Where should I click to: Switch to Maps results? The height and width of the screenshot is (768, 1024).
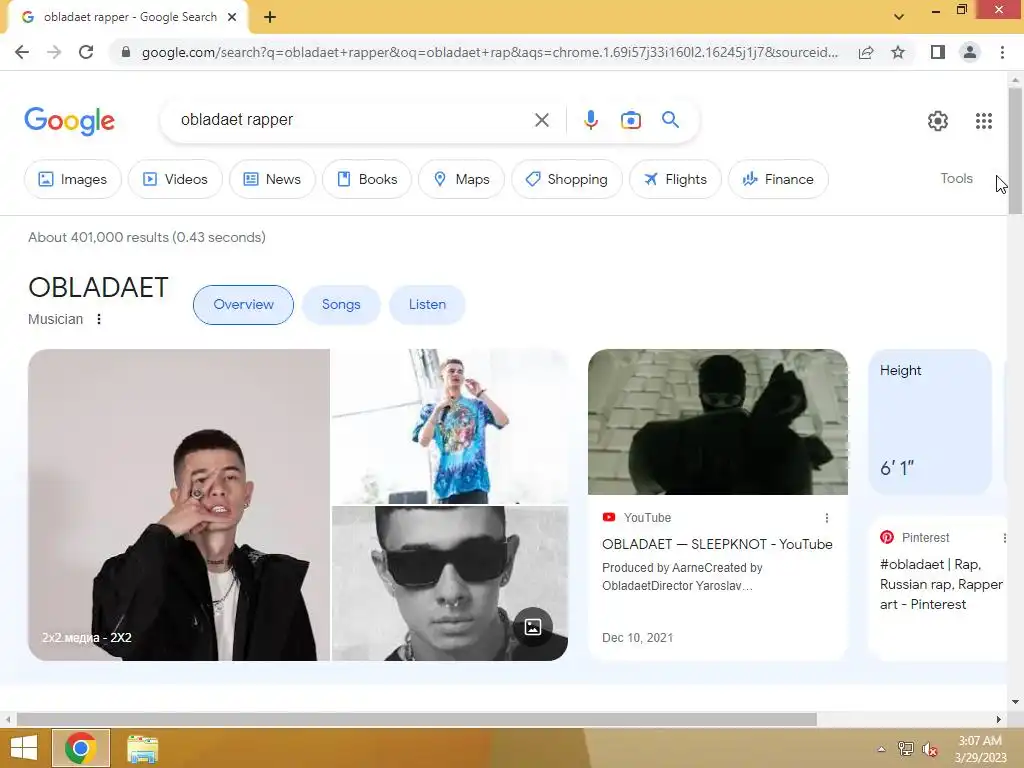461,179
